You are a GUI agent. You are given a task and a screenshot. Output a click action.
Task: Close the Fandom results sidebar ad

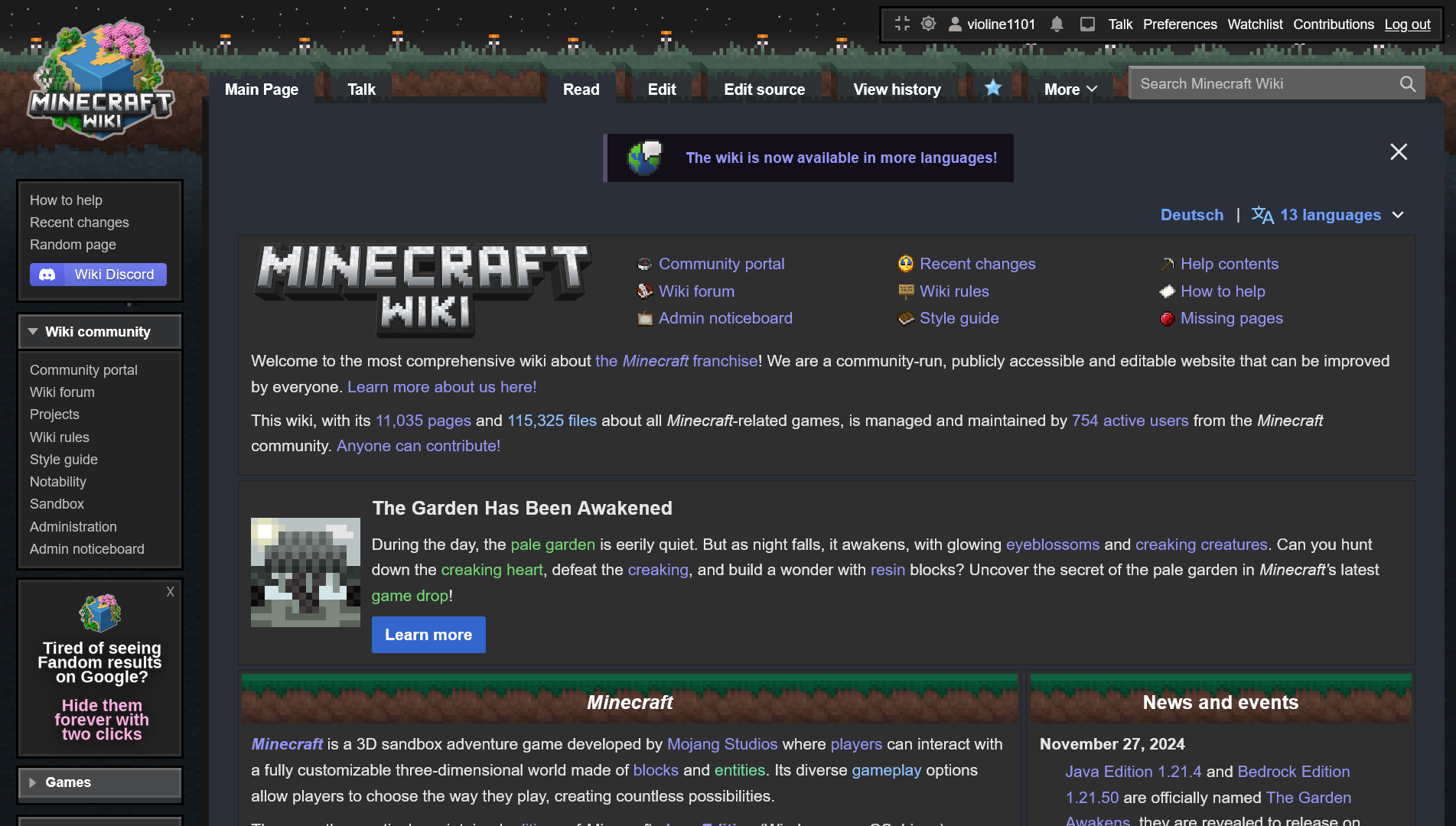[171, 592]
